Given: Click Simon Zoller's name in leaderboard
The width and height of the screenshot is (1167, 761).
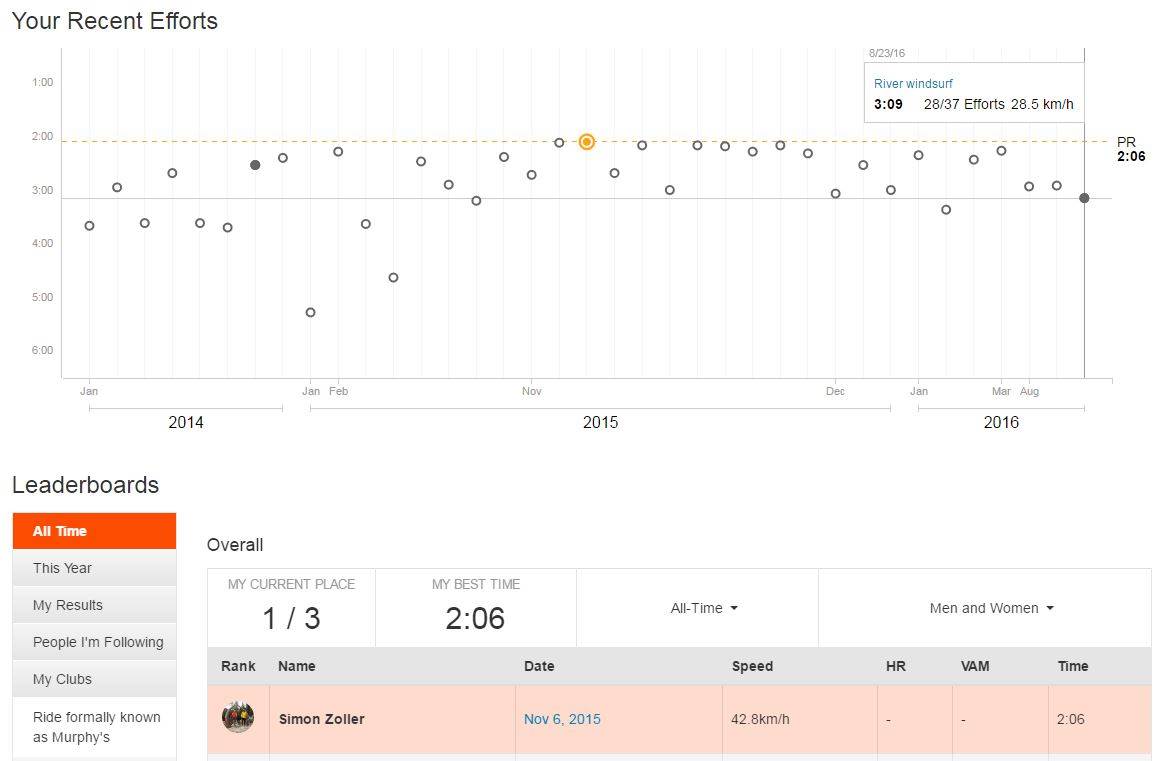Looking at the screenshot, I should tap(321, 719).
